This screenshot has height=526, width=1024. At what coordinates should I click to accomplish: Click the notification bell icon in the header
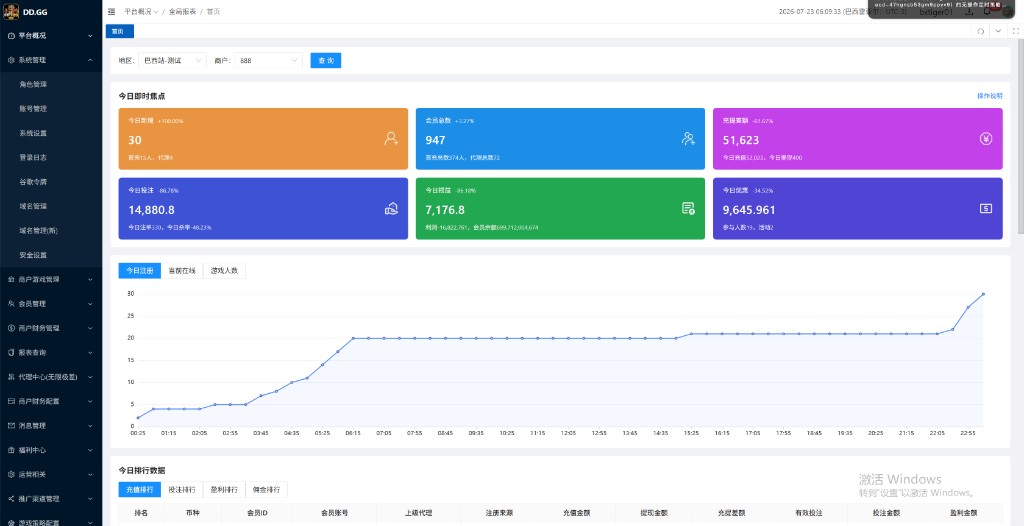point(987,12)
